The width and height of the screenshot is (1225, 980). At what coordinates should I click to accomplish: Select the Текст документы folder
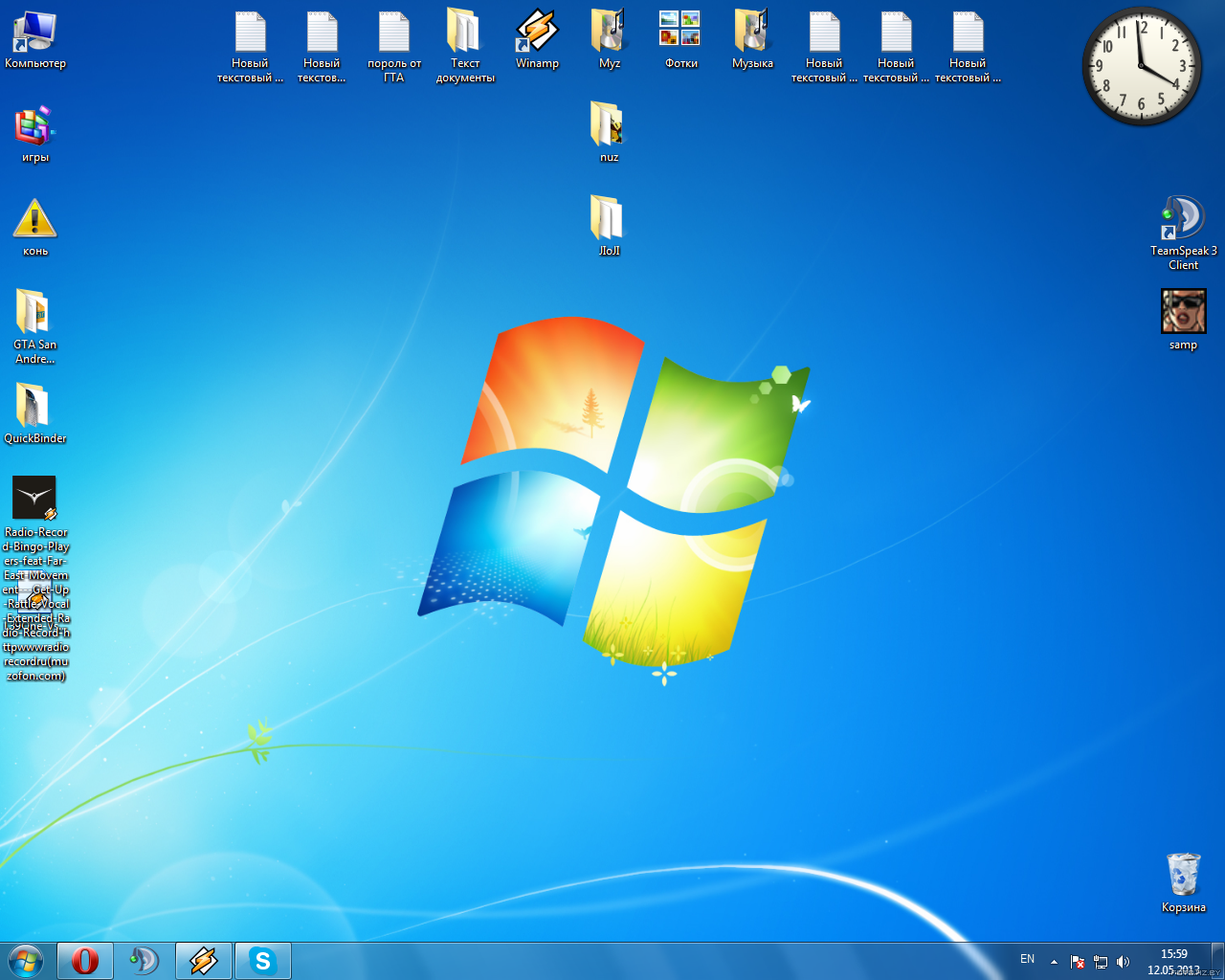coord(465,46)
